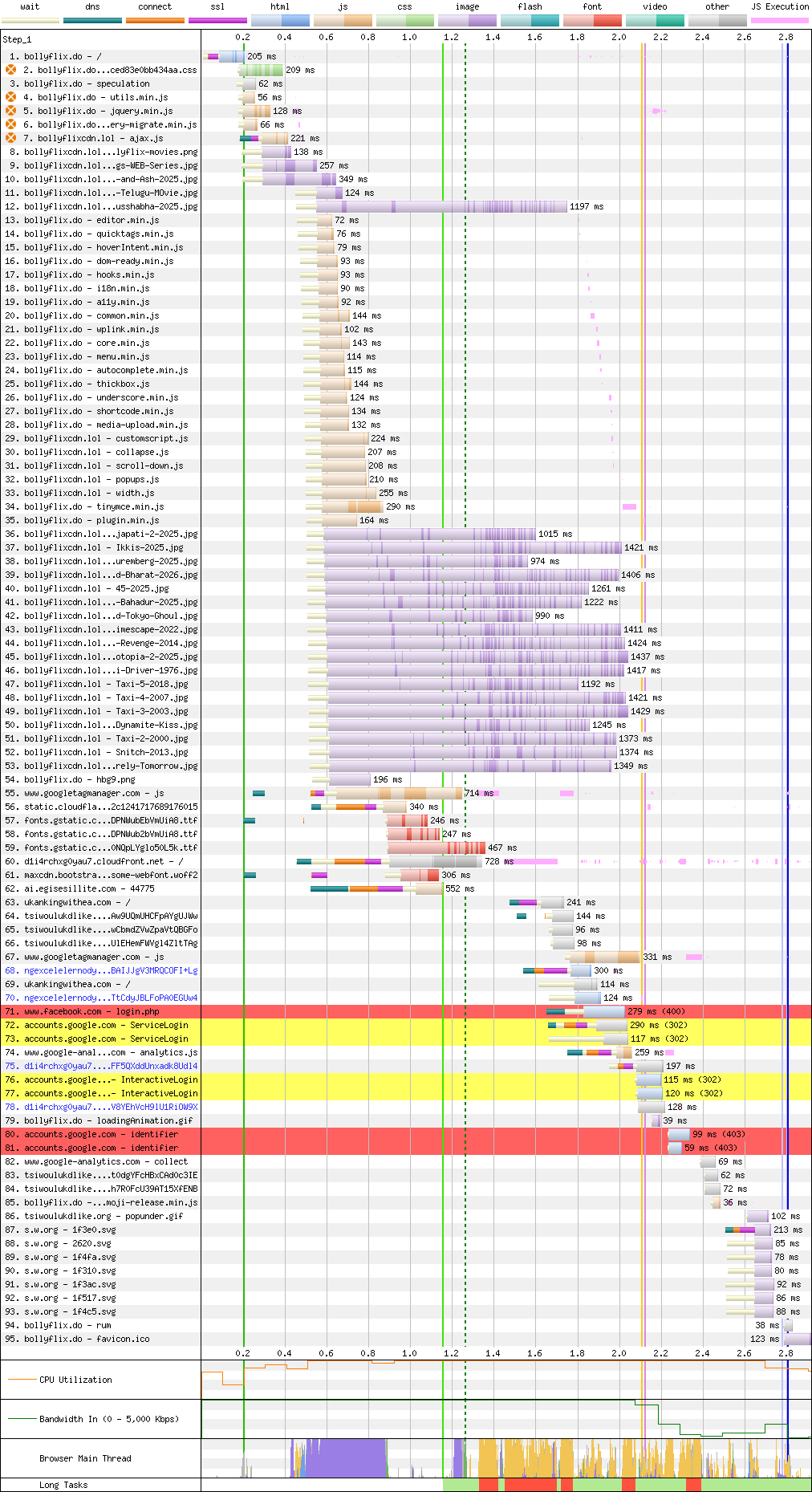Image resolution: width=812 pixels, height=1492 pixels.
Task: Click the ssl legend color swatch
Action: 217,20
